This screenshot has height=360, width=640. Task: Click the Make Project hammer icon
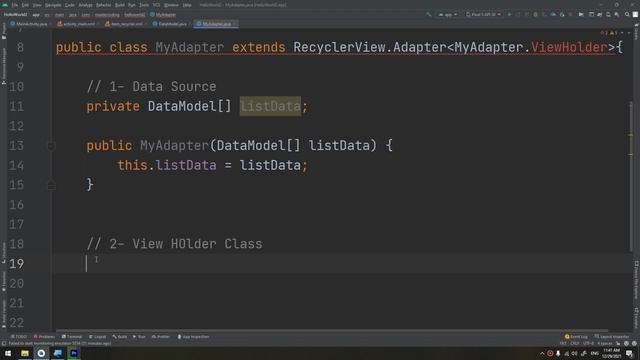[429, 14]
